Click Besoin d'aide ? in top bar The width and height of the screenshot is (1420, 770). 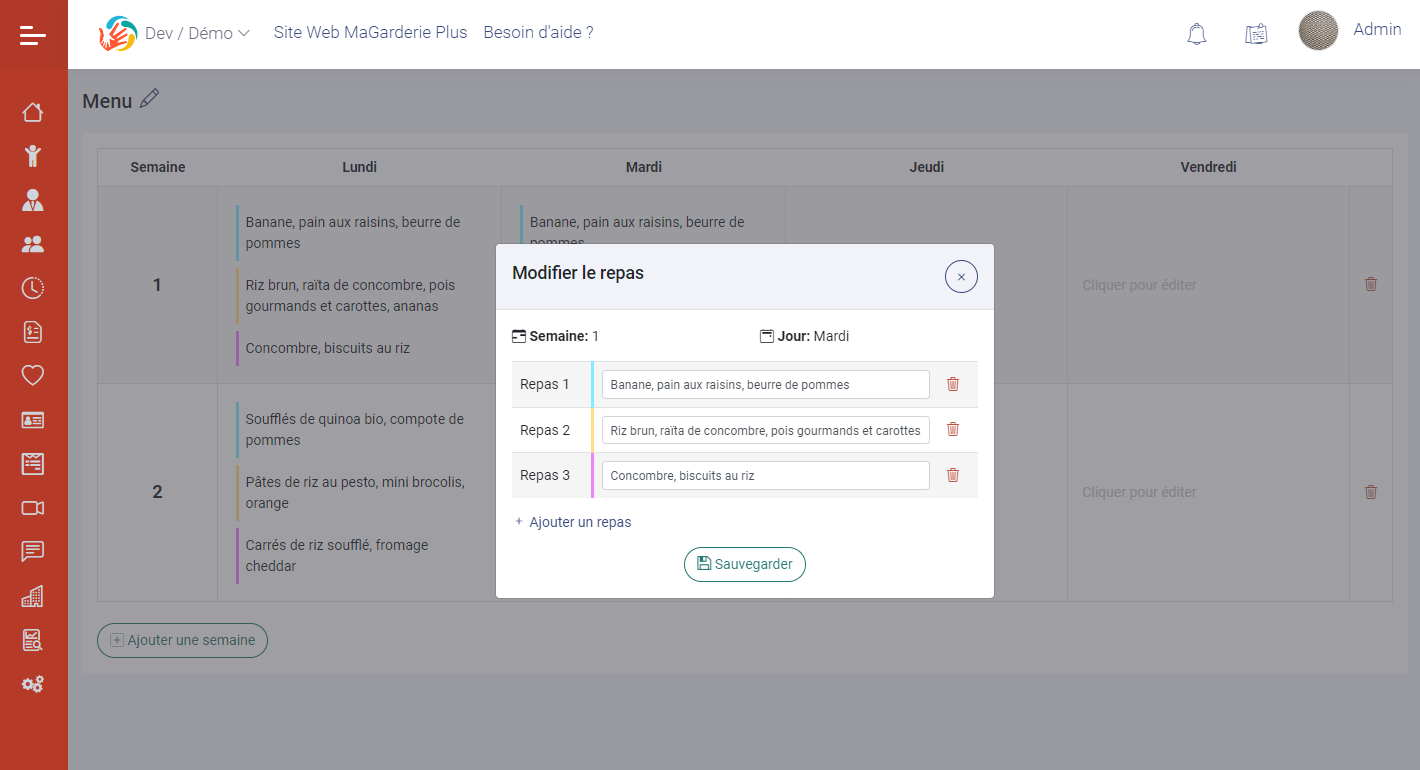click(x=538, y=32)
